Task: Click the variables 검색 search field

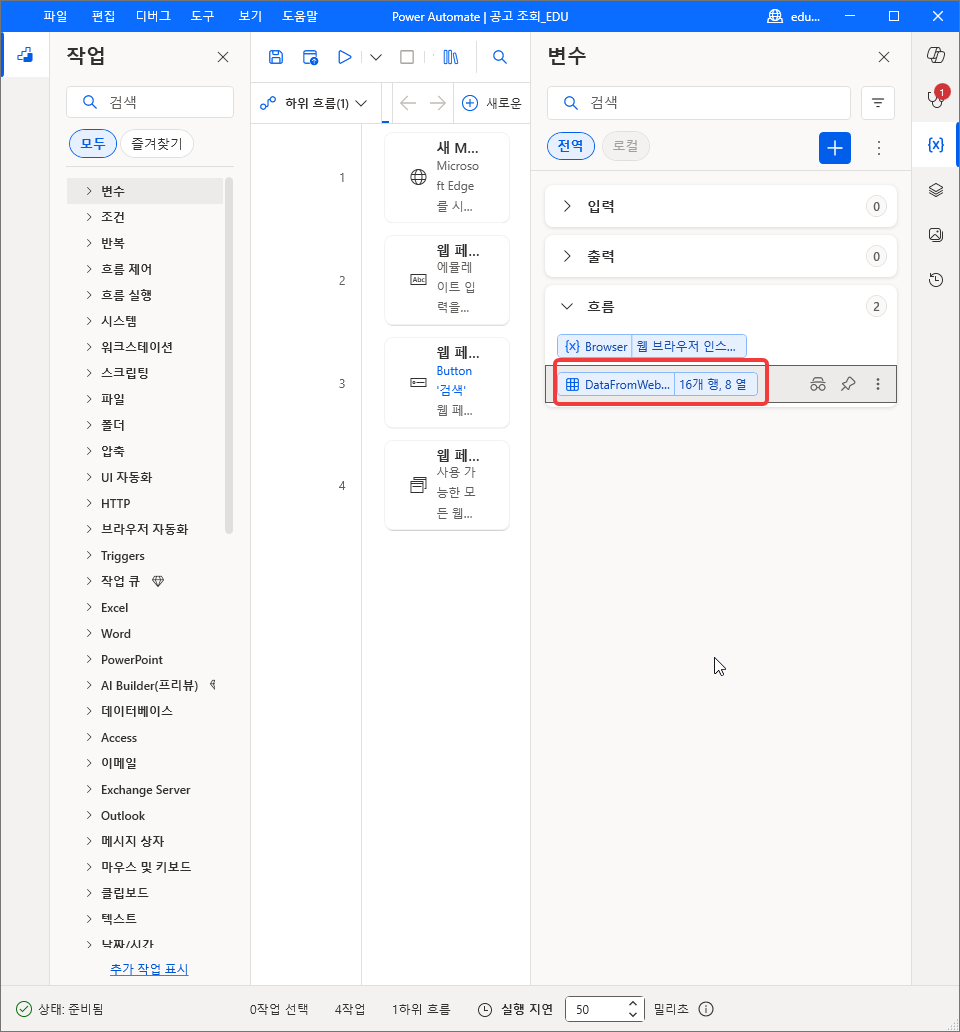Action: [x=699, y=103]
